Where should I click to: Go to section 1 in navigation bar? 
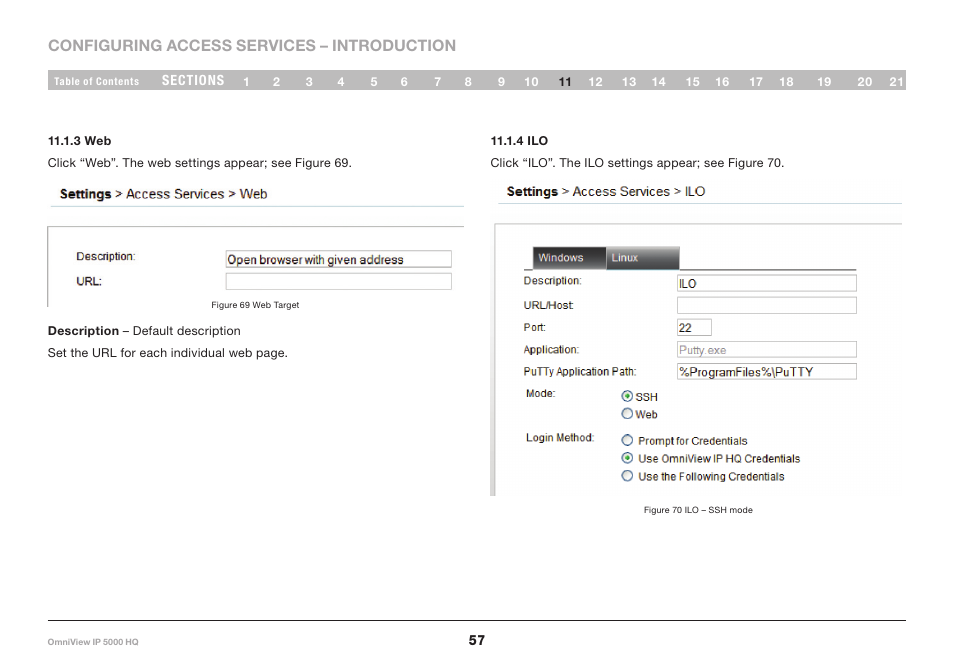[246, 82]
